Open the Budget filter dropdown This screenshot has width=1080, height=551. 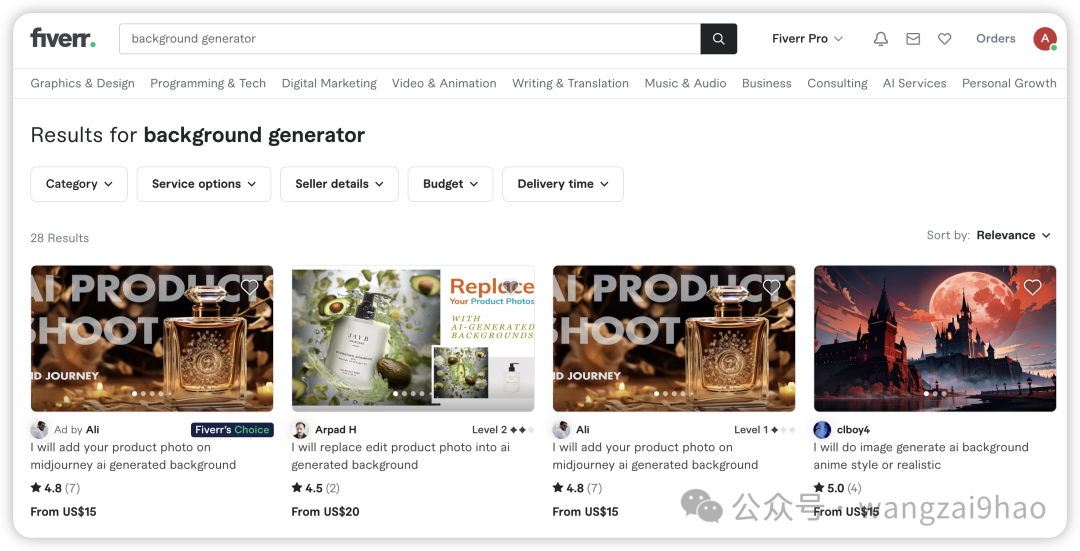[x=450, y=184]
